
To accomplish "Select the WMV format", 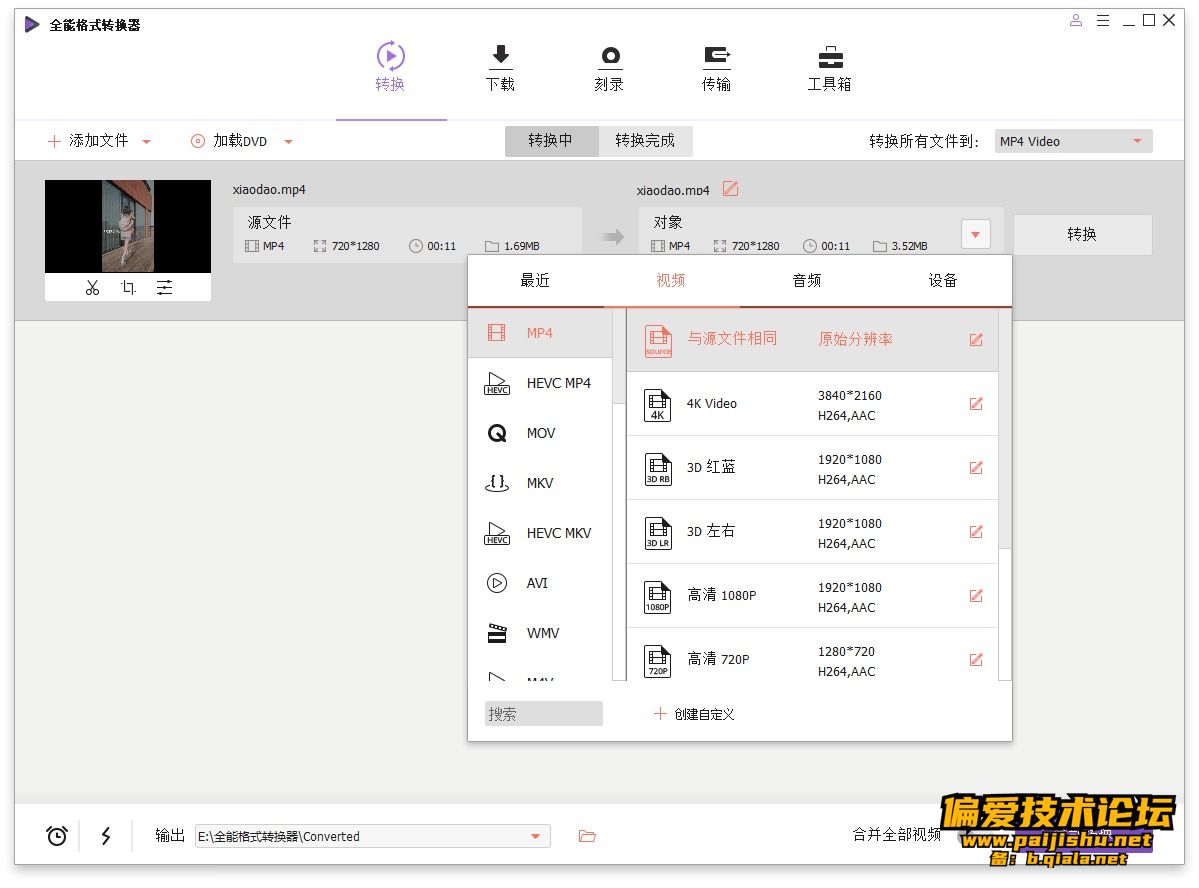I will pyautogui.click(x=540, y=633).
